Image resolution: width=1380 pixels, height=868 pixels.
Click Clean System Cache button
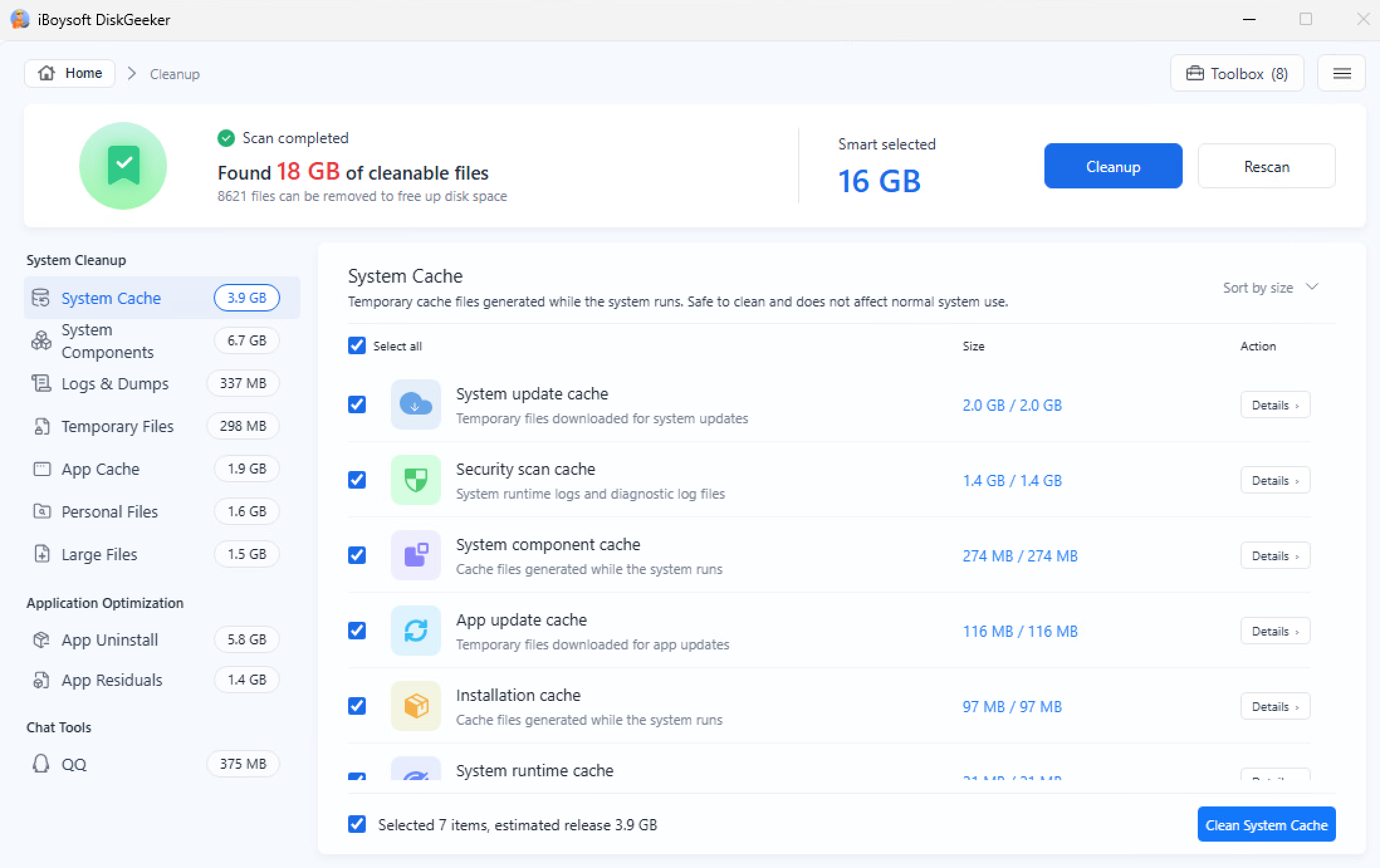coord(1266,825)
